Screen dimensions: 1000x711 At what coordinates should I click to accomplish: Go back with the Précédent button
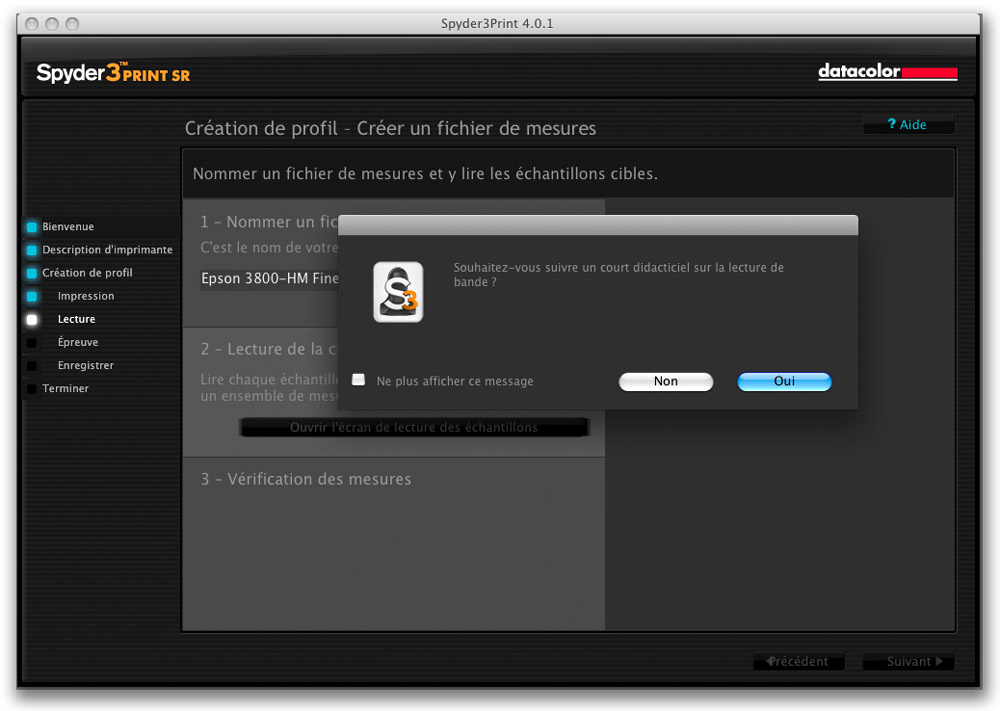pyautogui.click(x=798, y=661)
